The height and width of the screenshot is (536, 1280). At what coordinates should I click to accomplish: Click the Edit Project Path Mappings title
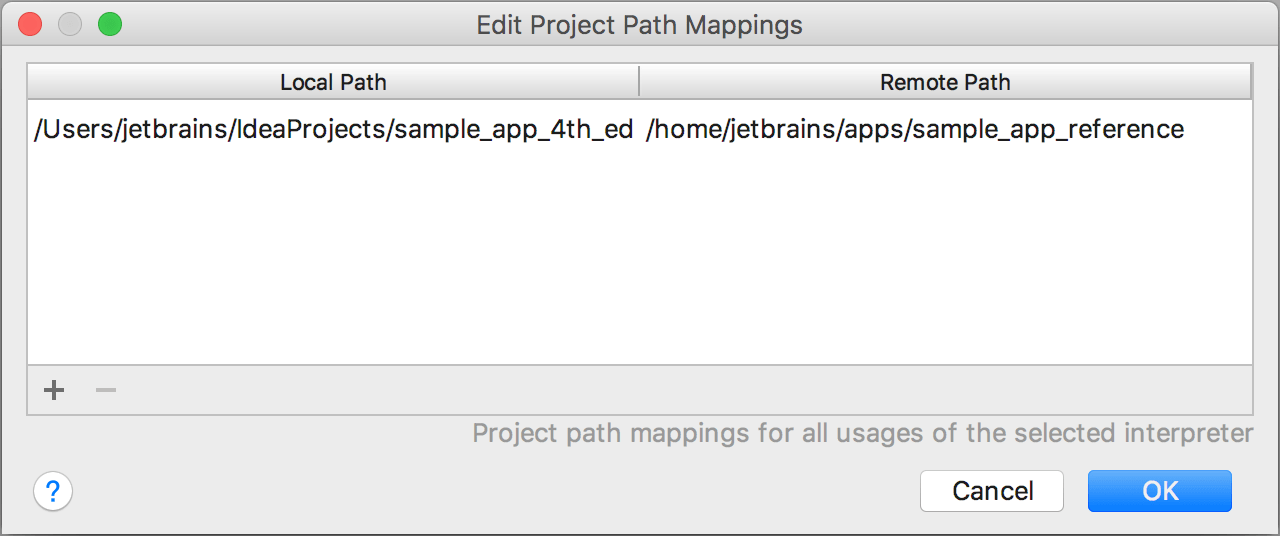click(639, 25)
